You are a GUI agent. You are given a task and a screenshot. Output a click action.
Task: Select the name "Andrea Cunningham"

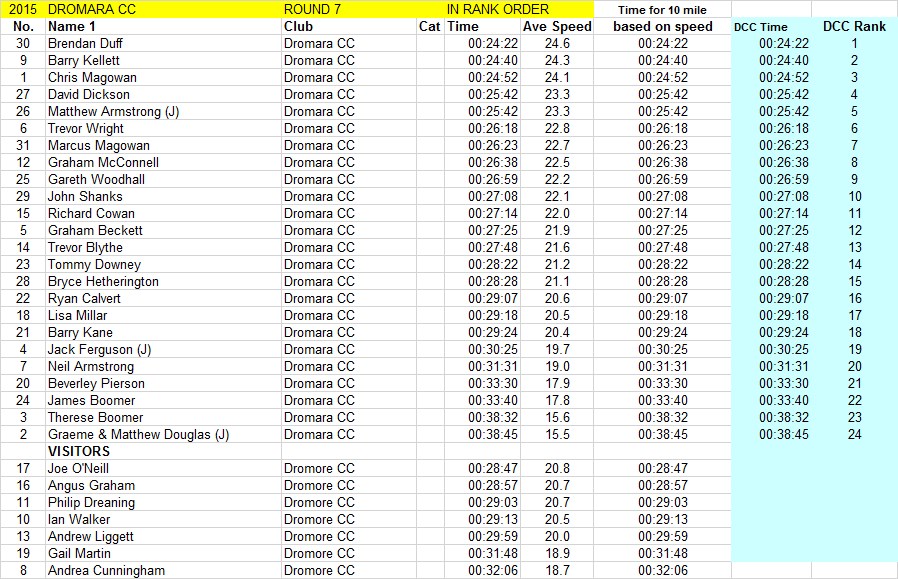click(107, 570)
